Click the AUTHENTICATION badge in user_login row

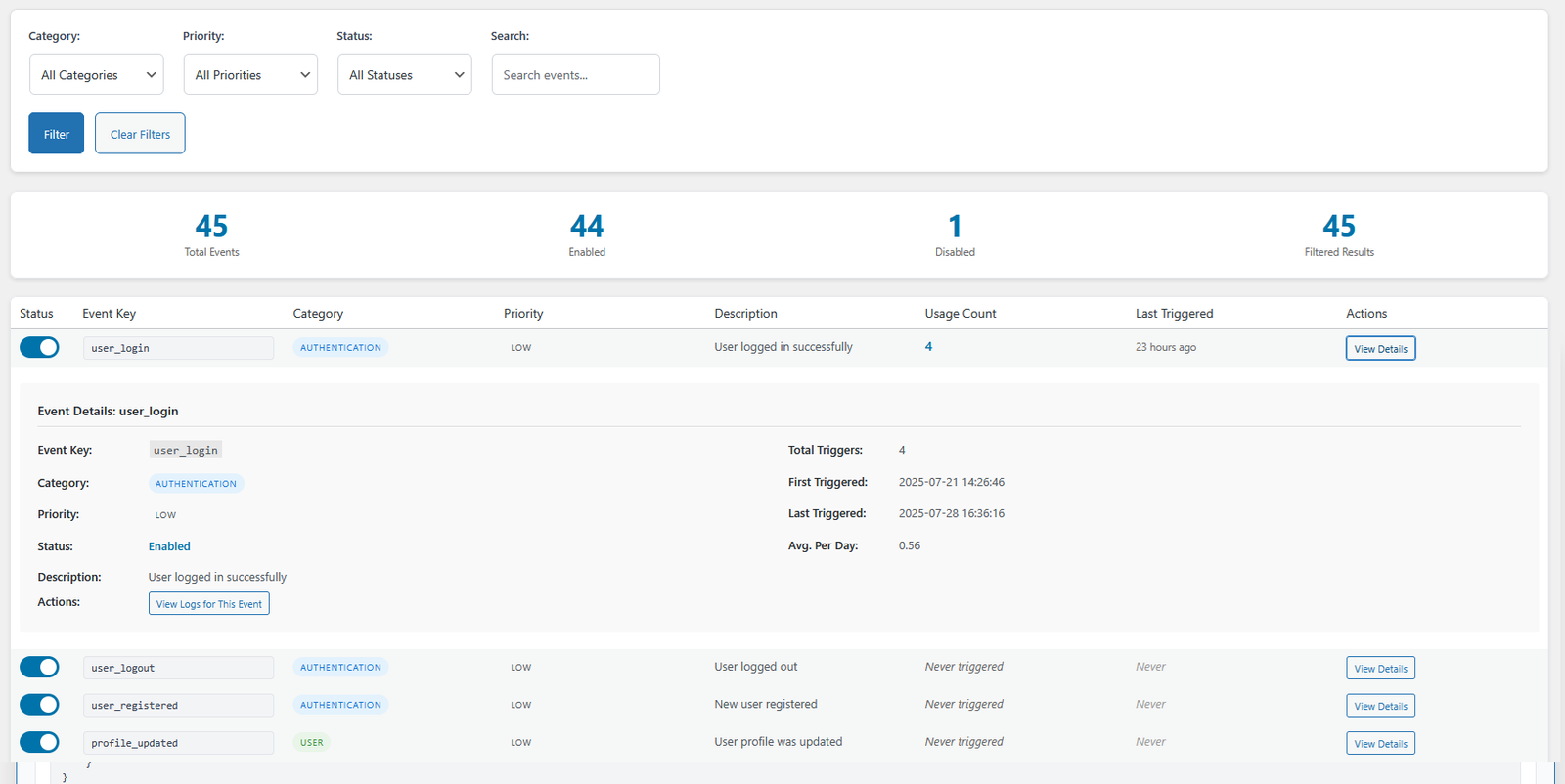click(x=340, y=347)
